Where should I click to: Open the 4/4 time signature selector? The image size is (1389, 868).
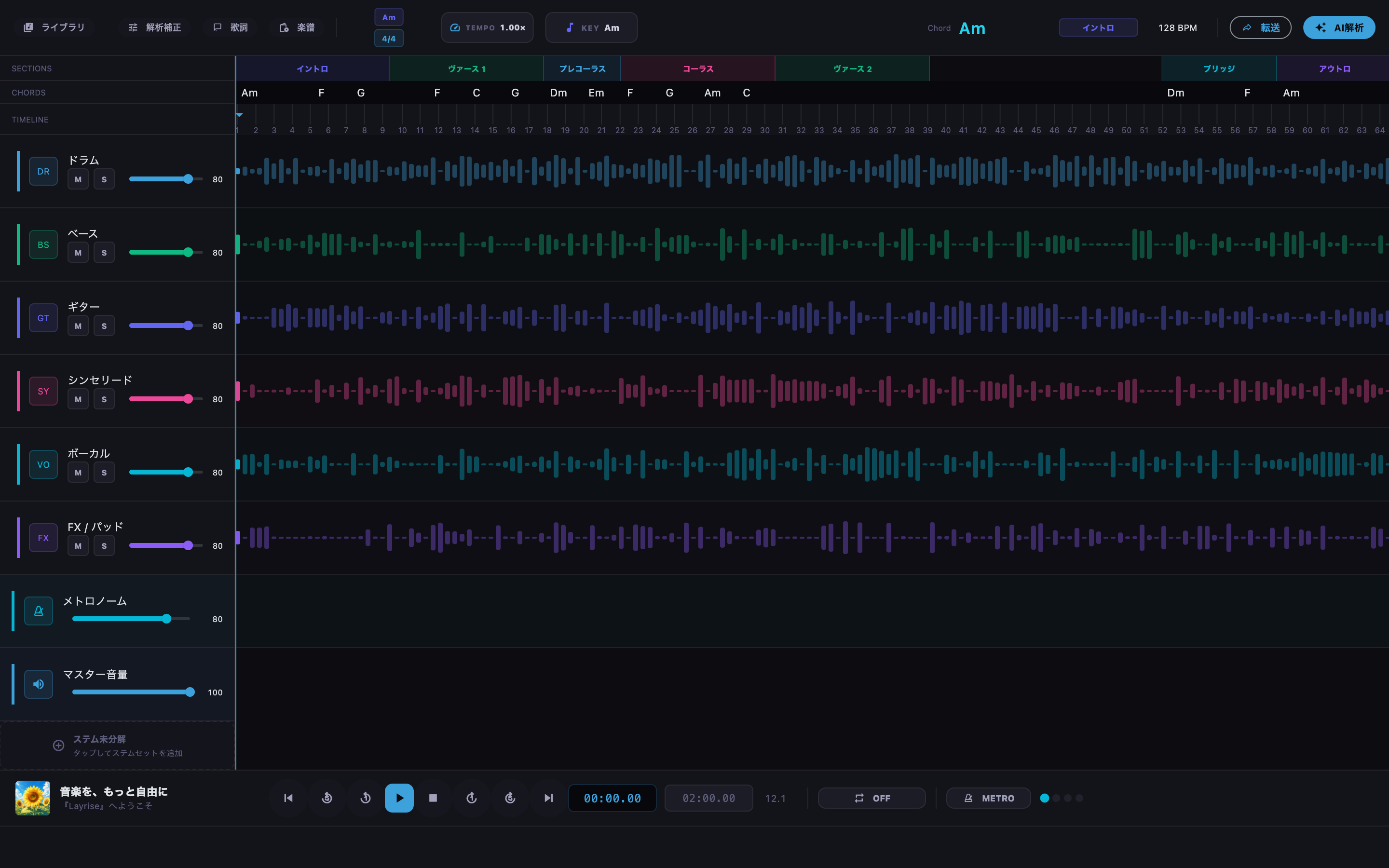[389, 39]
